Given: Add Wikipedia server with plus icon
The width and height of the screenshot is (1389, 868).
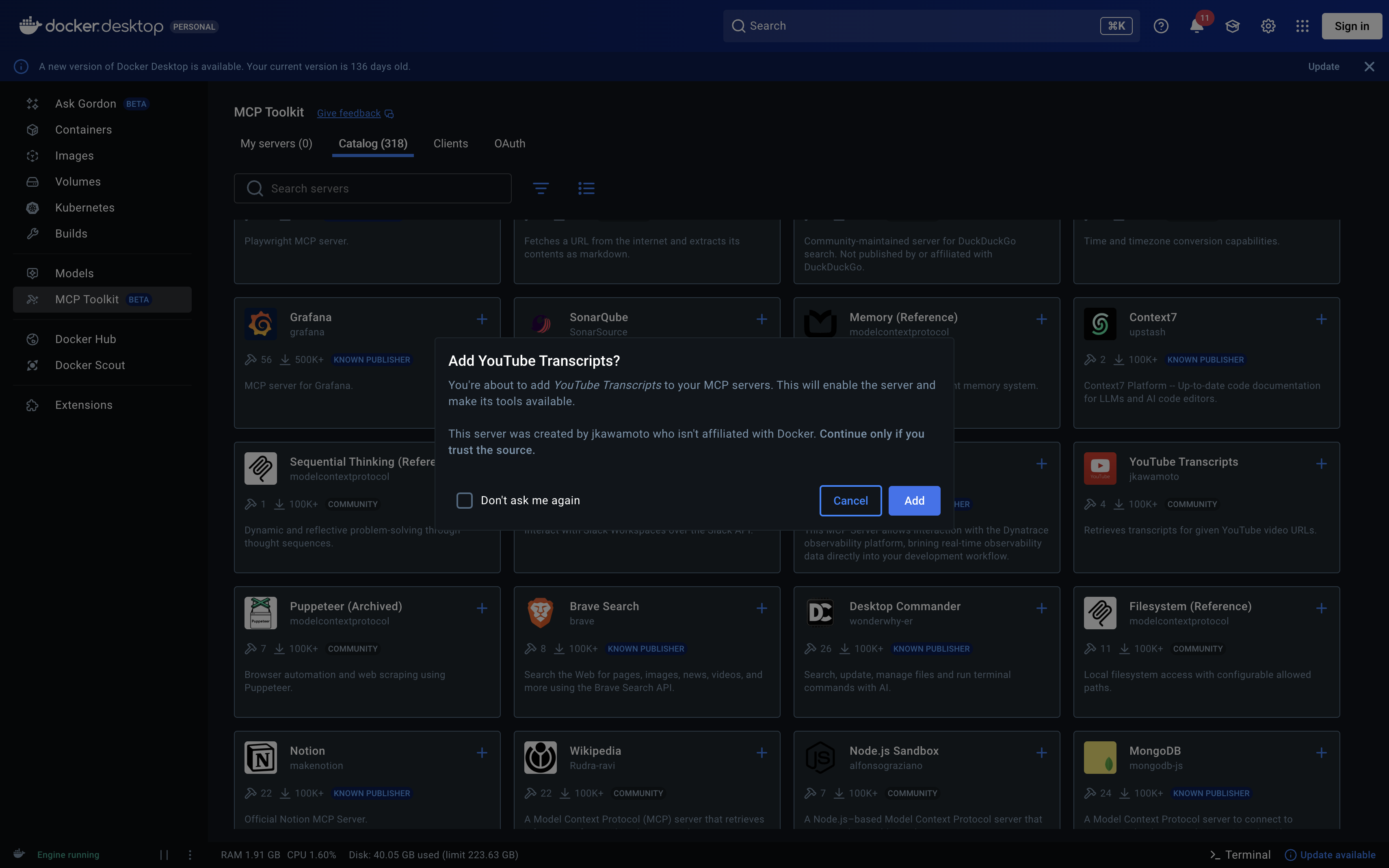Looking at the screenshot, I should tap(762, 753).
